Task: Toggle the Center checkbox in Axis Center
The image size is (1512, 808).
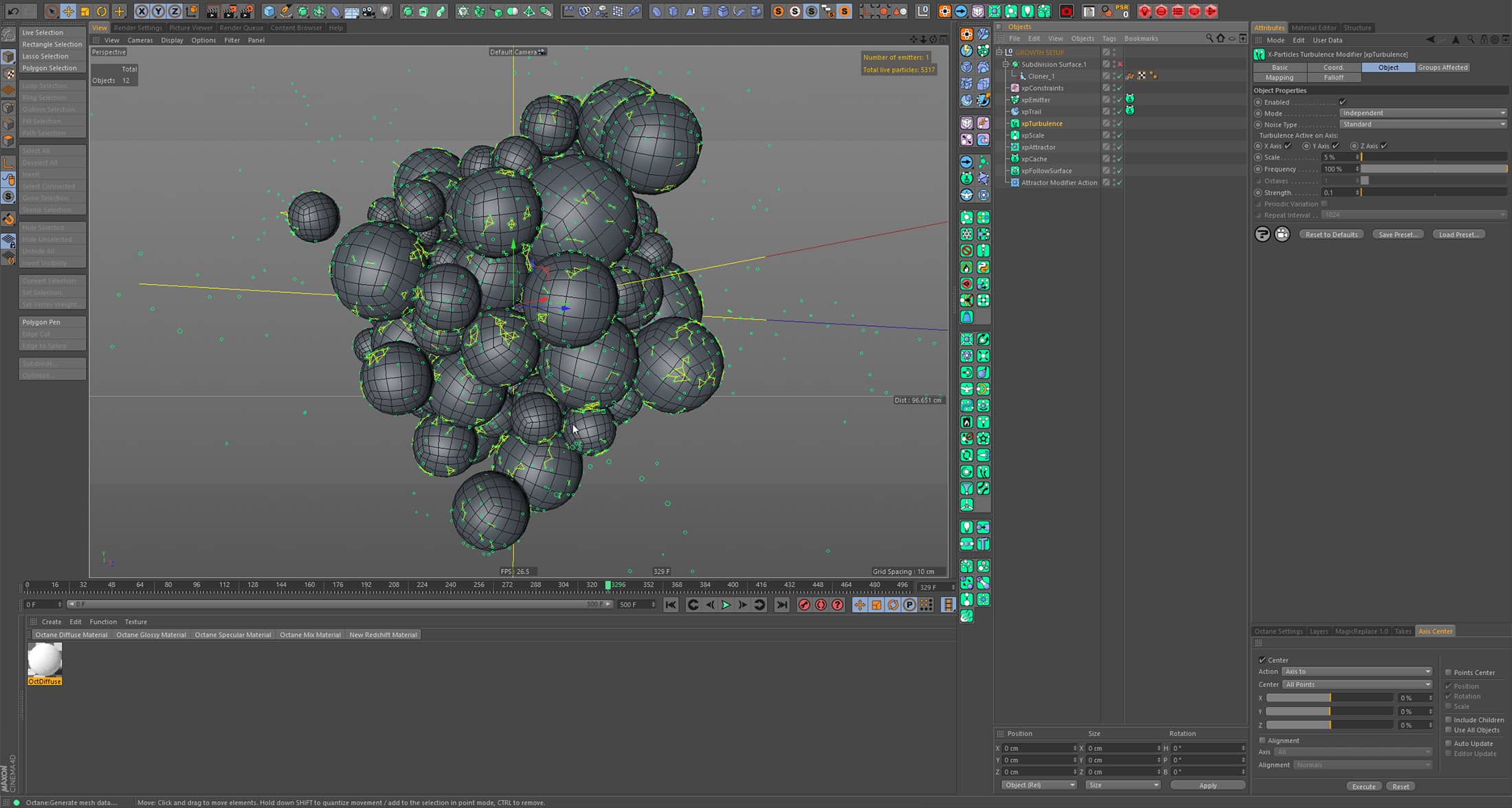Action: (x=1263, y=659)
